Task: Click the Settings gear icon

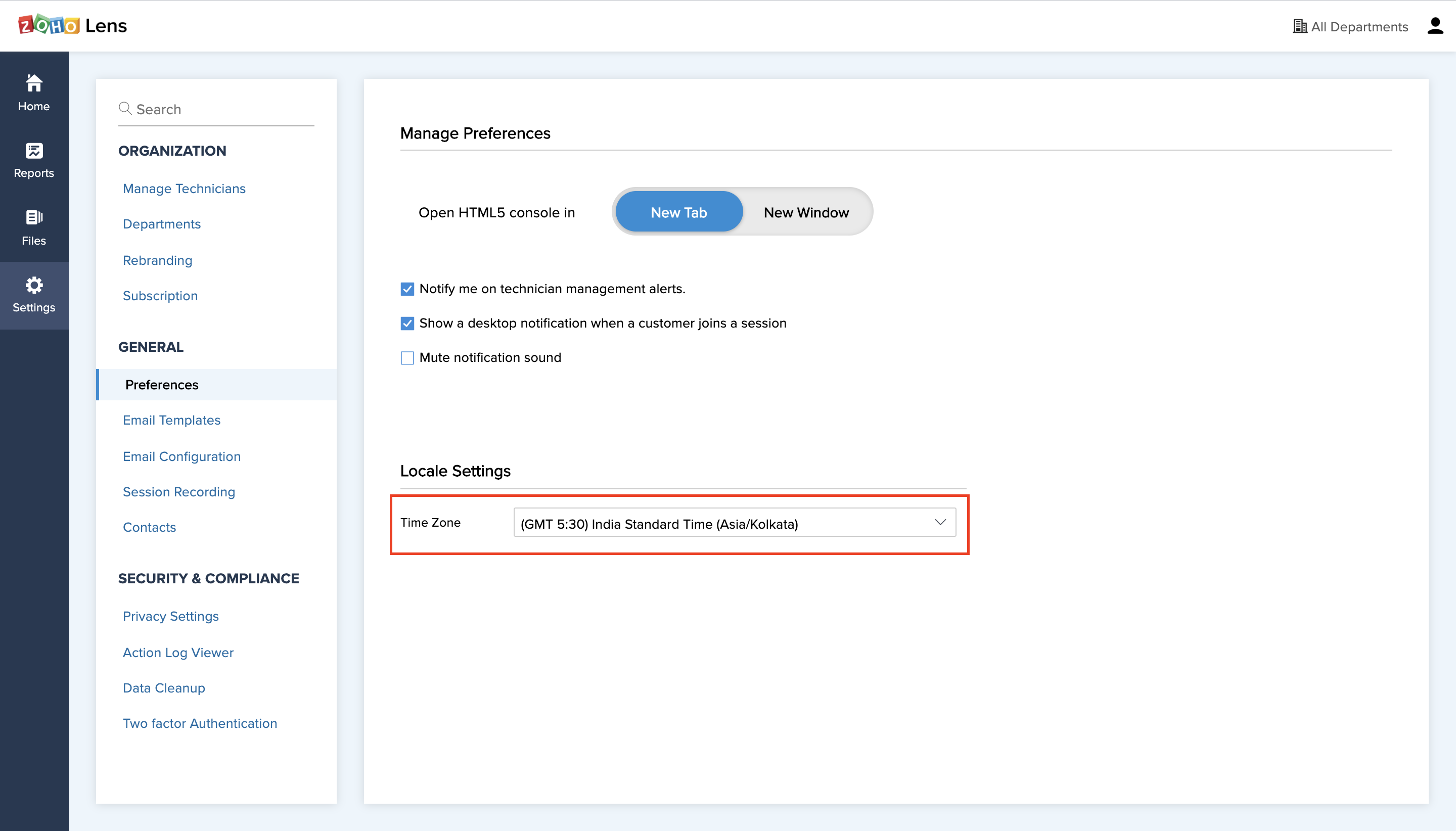Action: click(34, 285)
